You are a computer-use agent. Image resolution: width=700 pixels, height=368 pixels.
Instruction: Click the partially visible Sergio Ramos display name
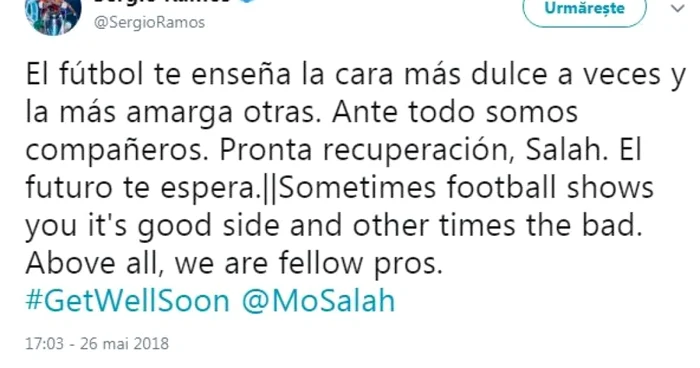[x=163, y=1]
